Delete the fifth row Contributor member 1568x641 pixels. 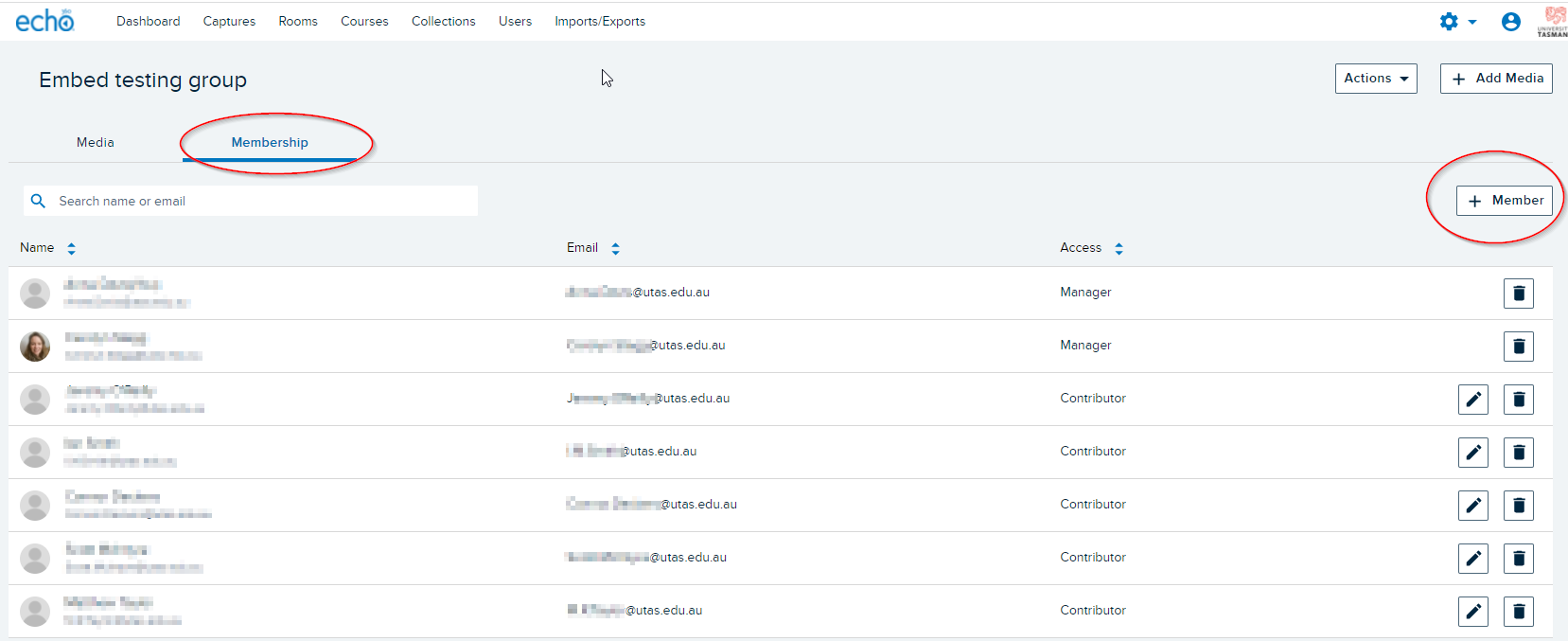pyautogui.click(x=1519, y=506)
